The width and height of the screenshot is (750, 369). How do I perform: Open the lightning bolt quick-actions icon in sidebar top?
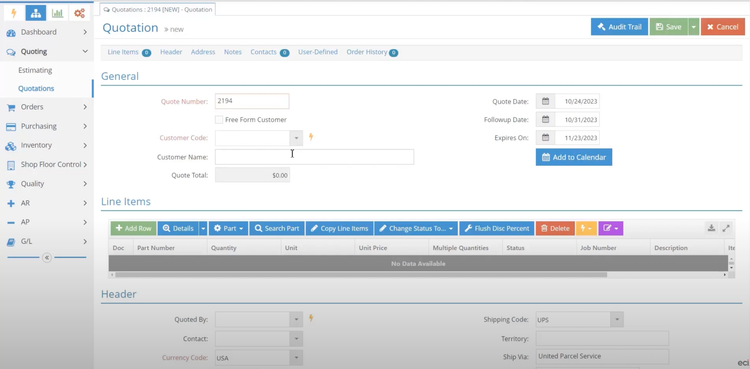[x=13, y=13]
